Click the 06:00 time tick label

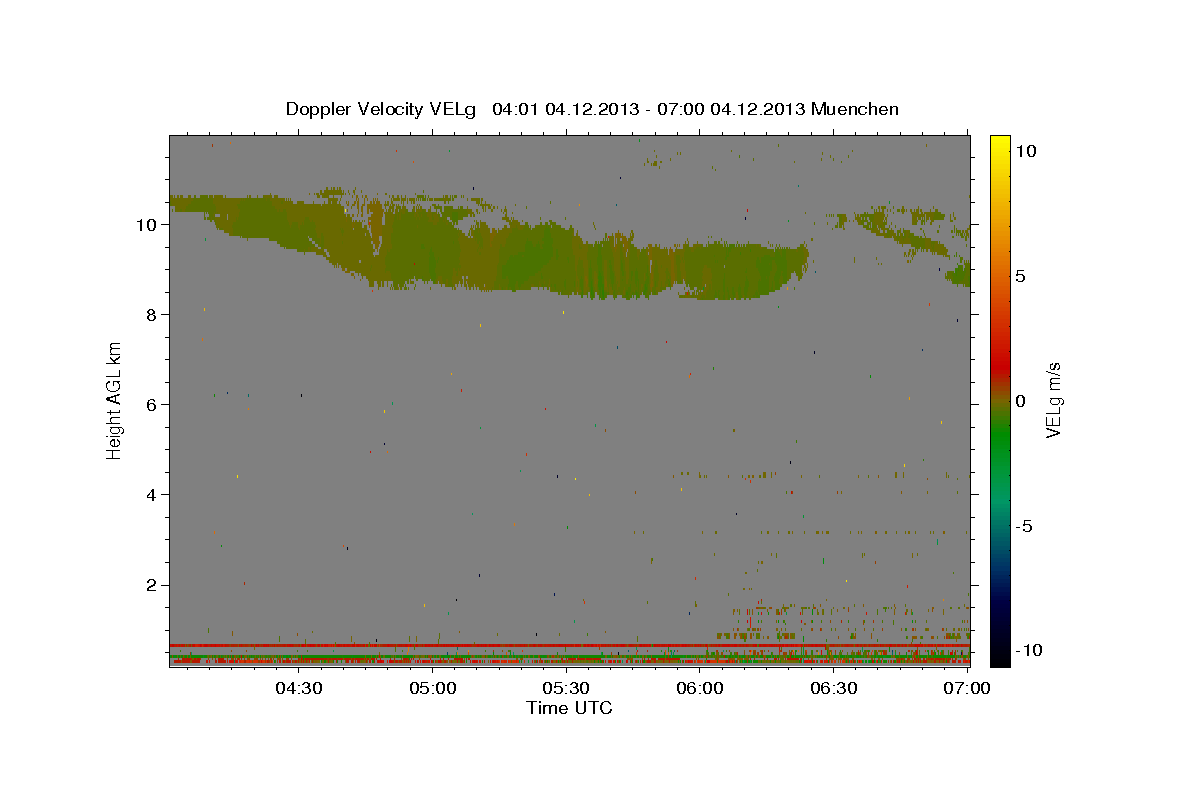[699, 688]
